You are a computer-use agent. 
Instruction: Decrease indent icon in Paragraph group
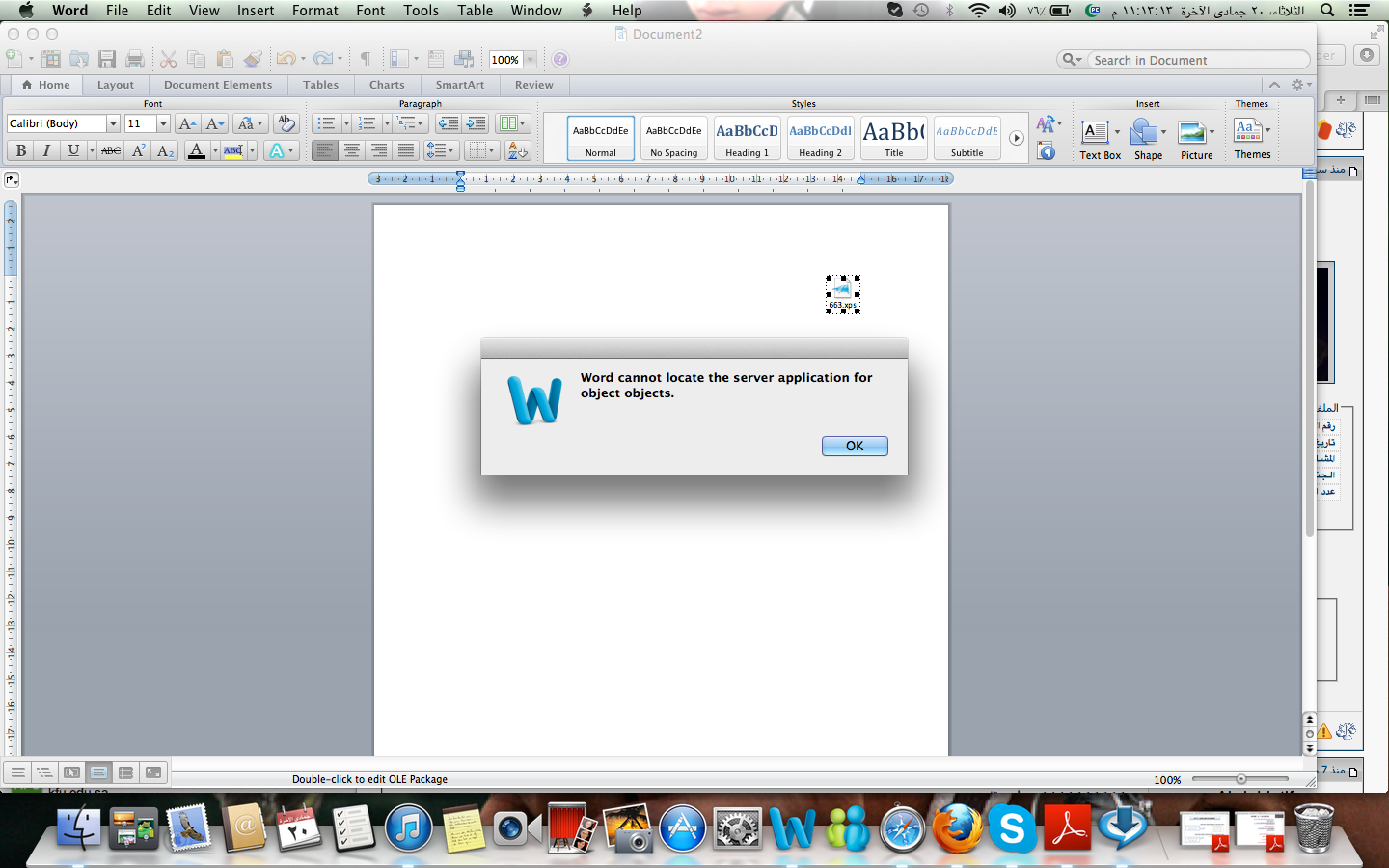tap(448, 123)
